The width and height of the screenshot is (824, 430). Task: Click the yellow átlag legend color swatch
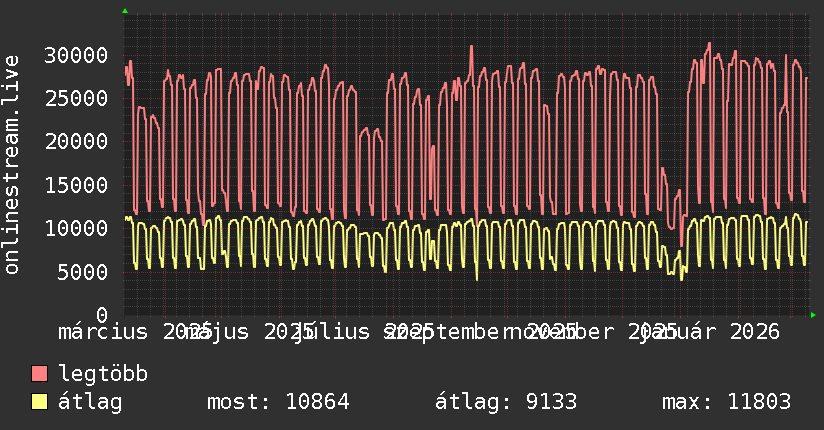pos(39,401)
